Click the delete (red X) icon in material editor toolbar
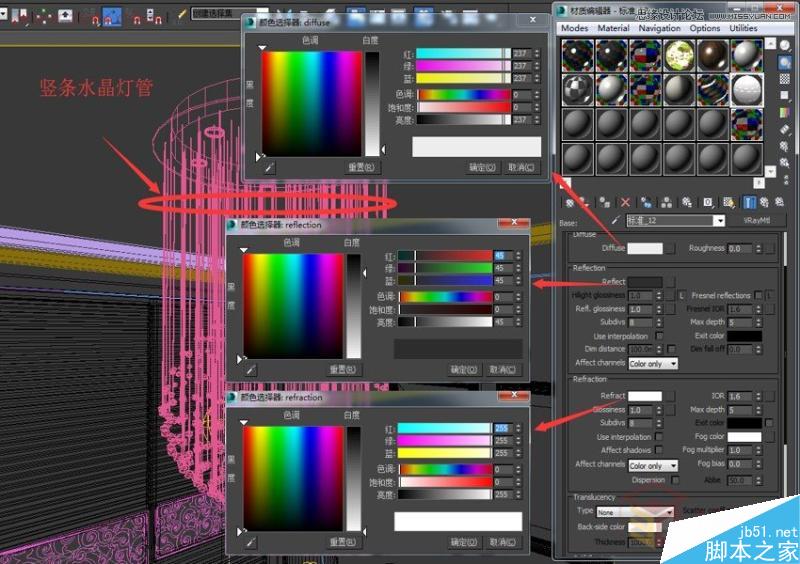Viewport: 800px width, 564px height. pyautogui.click(x=626, y=203)
